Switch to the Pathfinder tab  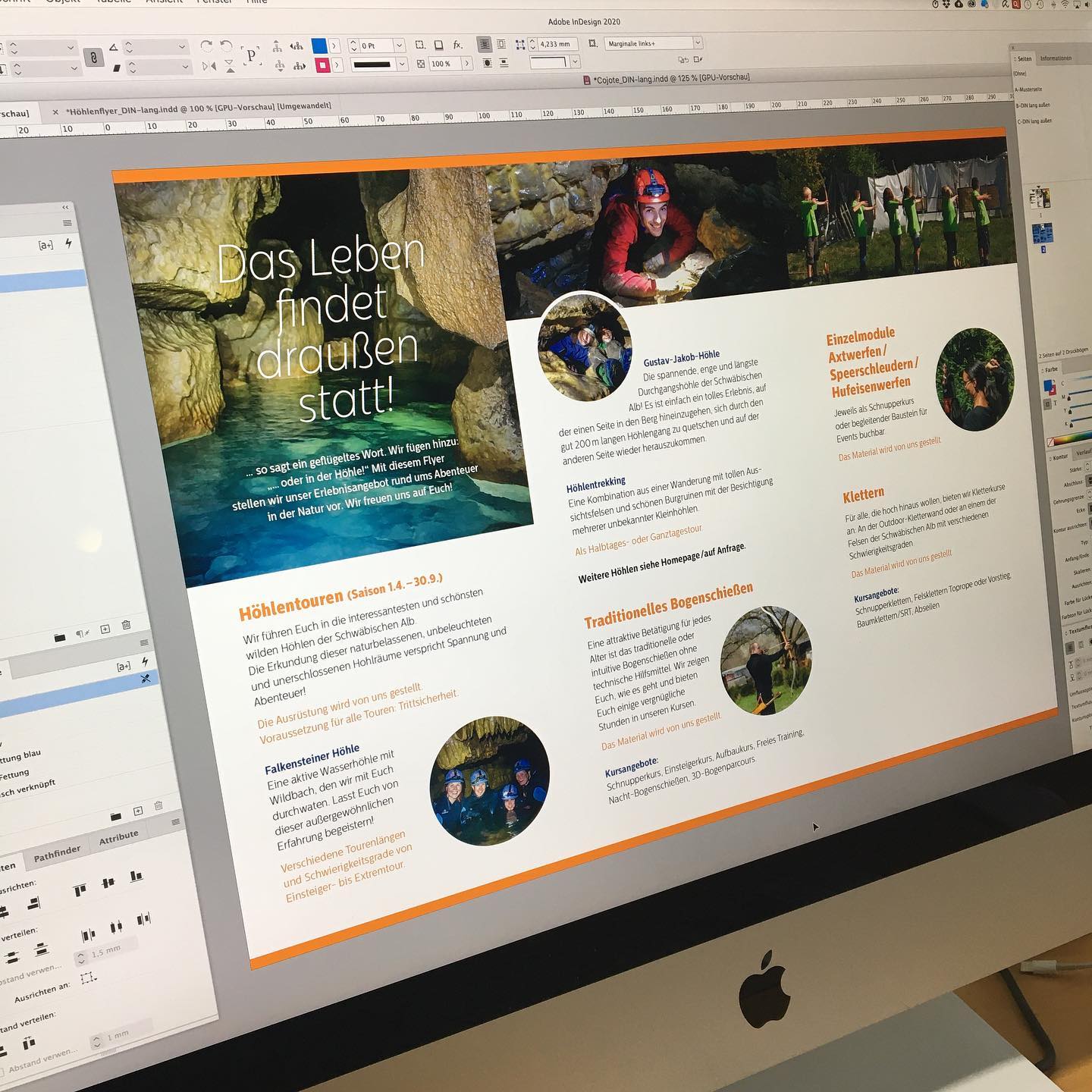pos(57,854)
